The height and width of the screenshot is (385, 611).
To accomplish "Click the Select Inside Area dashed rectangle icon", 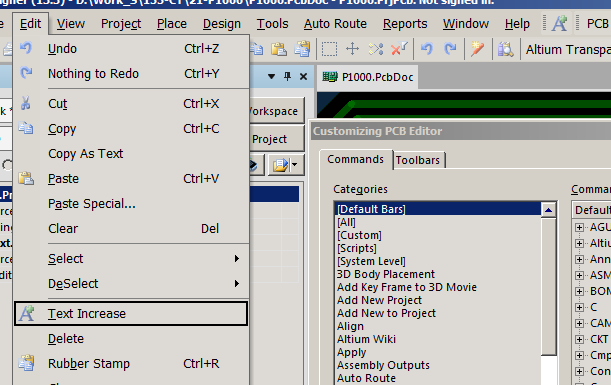I will point(329,49).
